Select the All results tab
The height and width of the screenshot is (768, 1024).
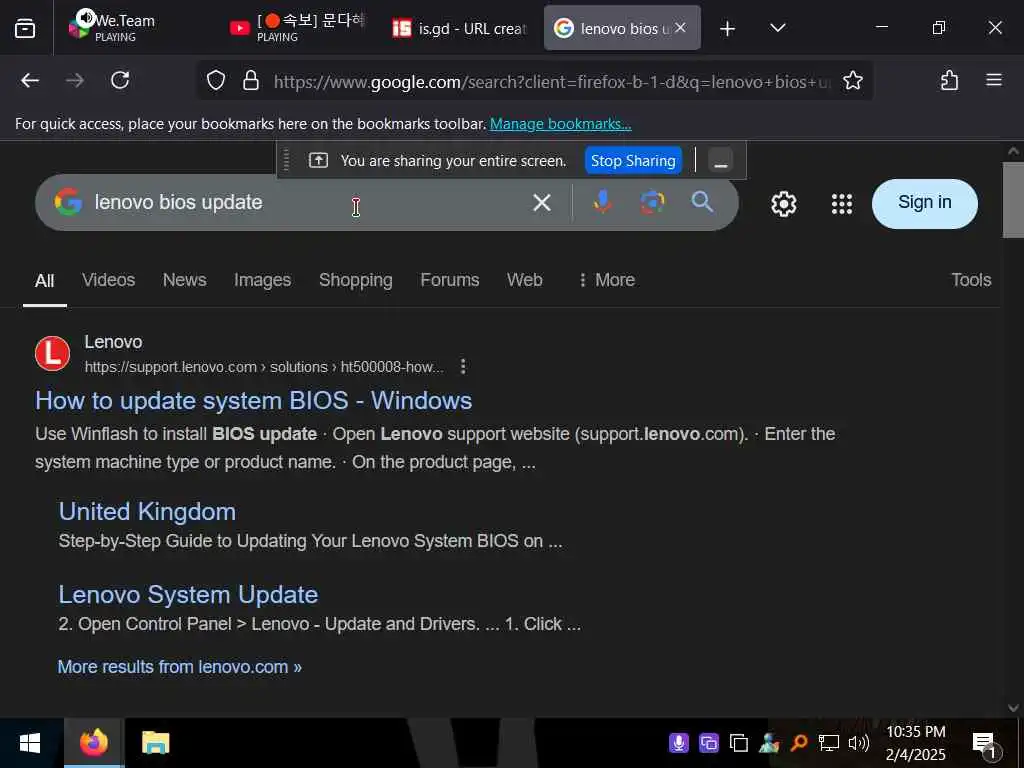(x=44, y=281)
